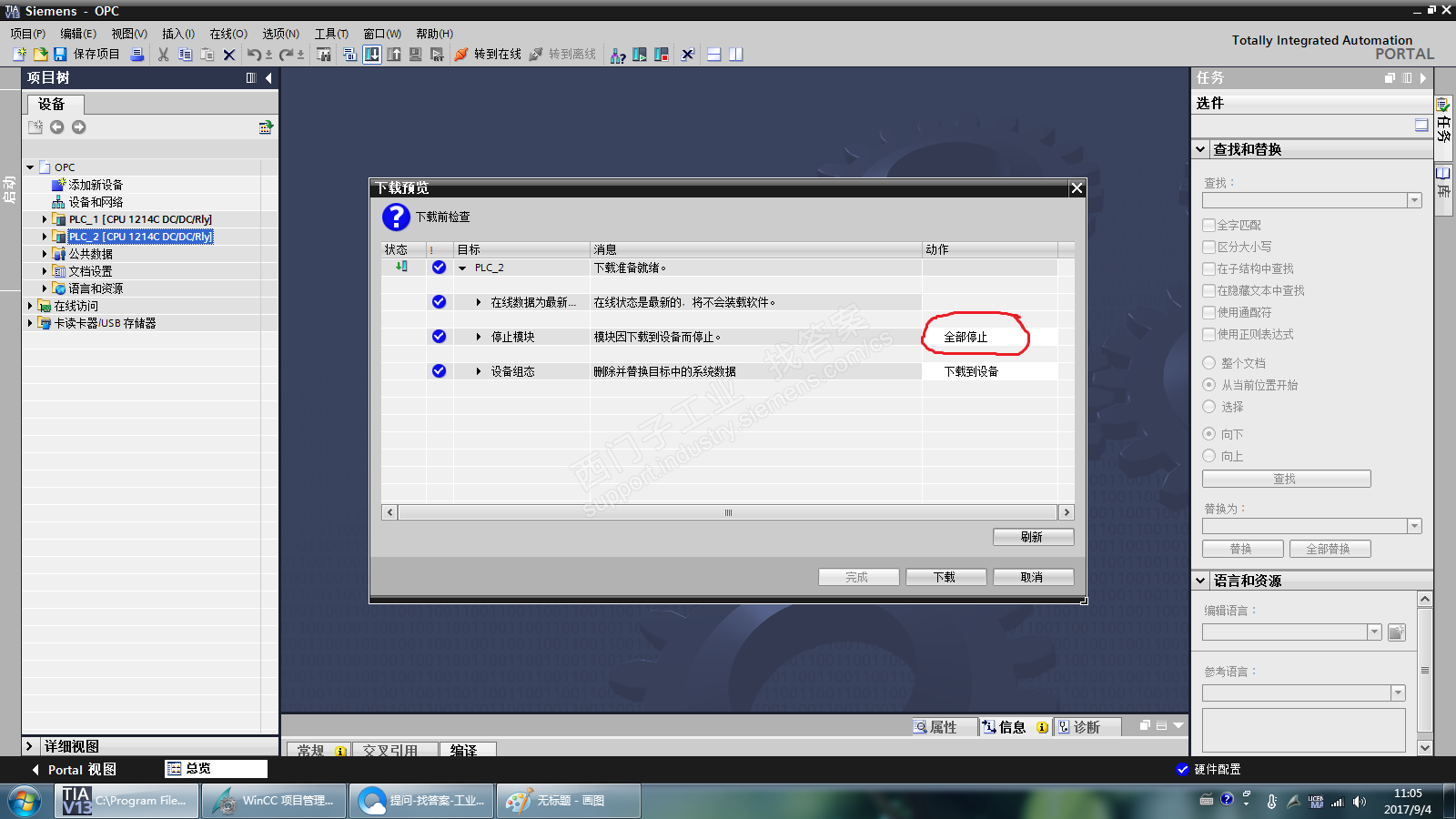Viewport: 1456px width, 819px height.
Task: Expand 停止模块 row in download dialog
Action: click(479, 337)
